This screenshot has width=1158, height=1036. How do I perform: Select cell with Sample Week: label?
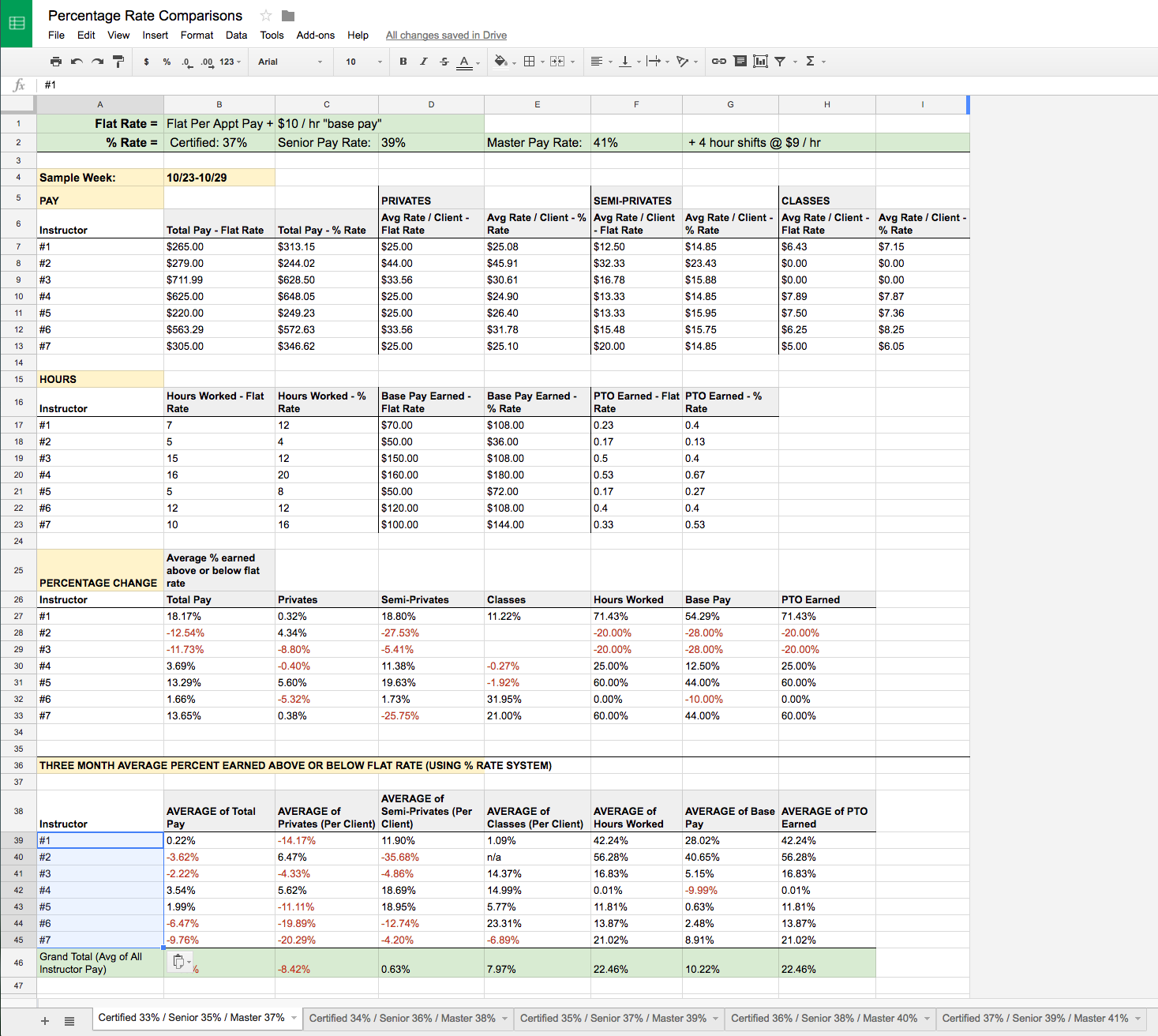click(x=100, y=178)
